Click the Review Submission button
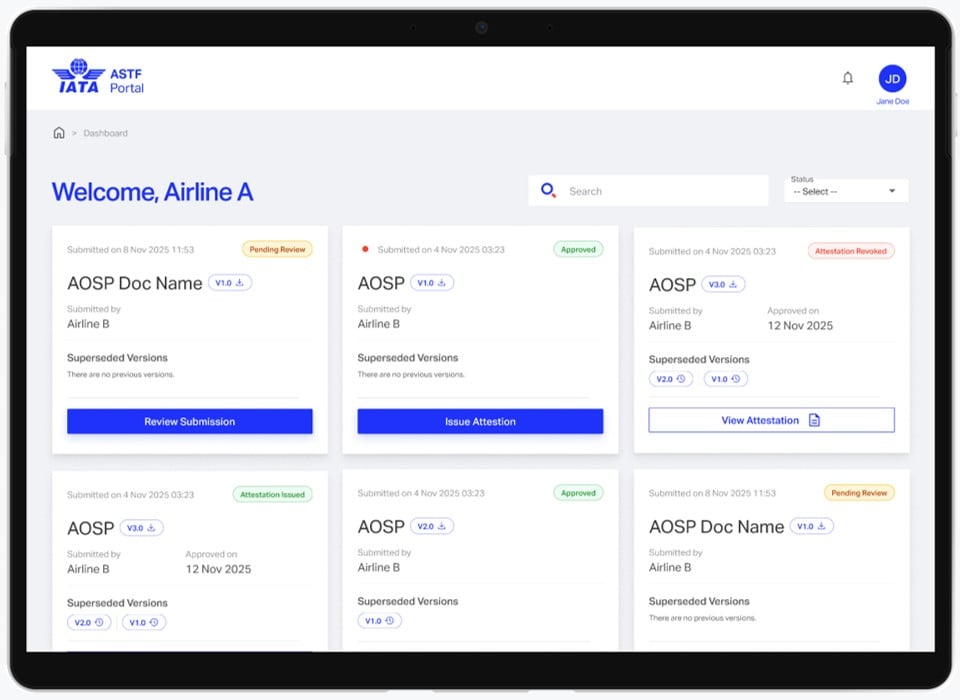 point(190,422)
